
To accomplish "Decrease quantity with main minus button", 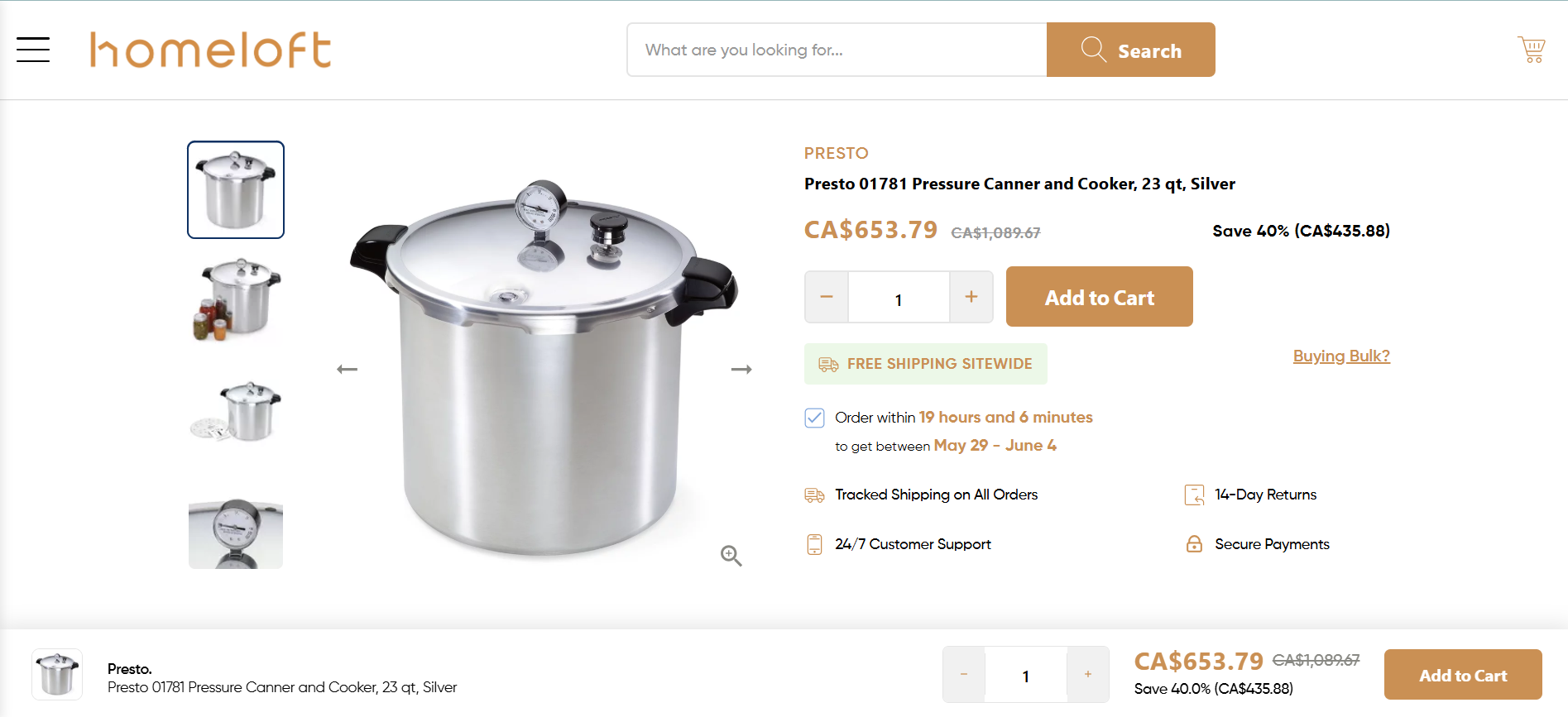I will (827, 296).
